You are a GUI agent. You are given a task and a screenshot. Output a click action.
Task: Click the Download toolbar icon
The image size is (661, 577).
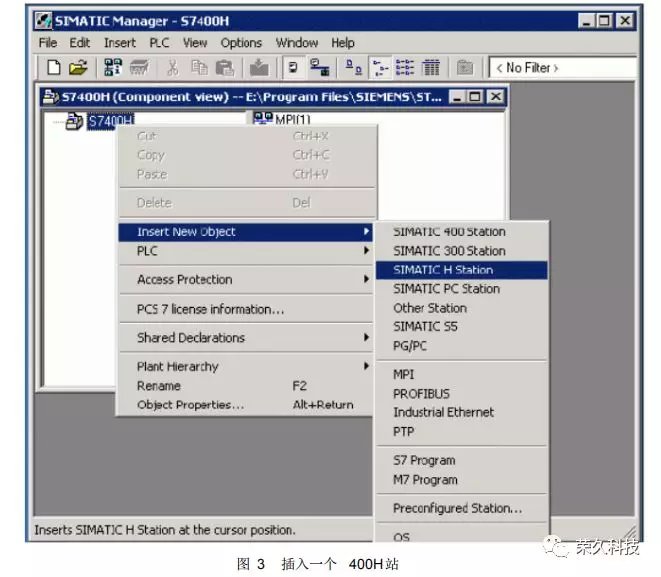point(258,68)
